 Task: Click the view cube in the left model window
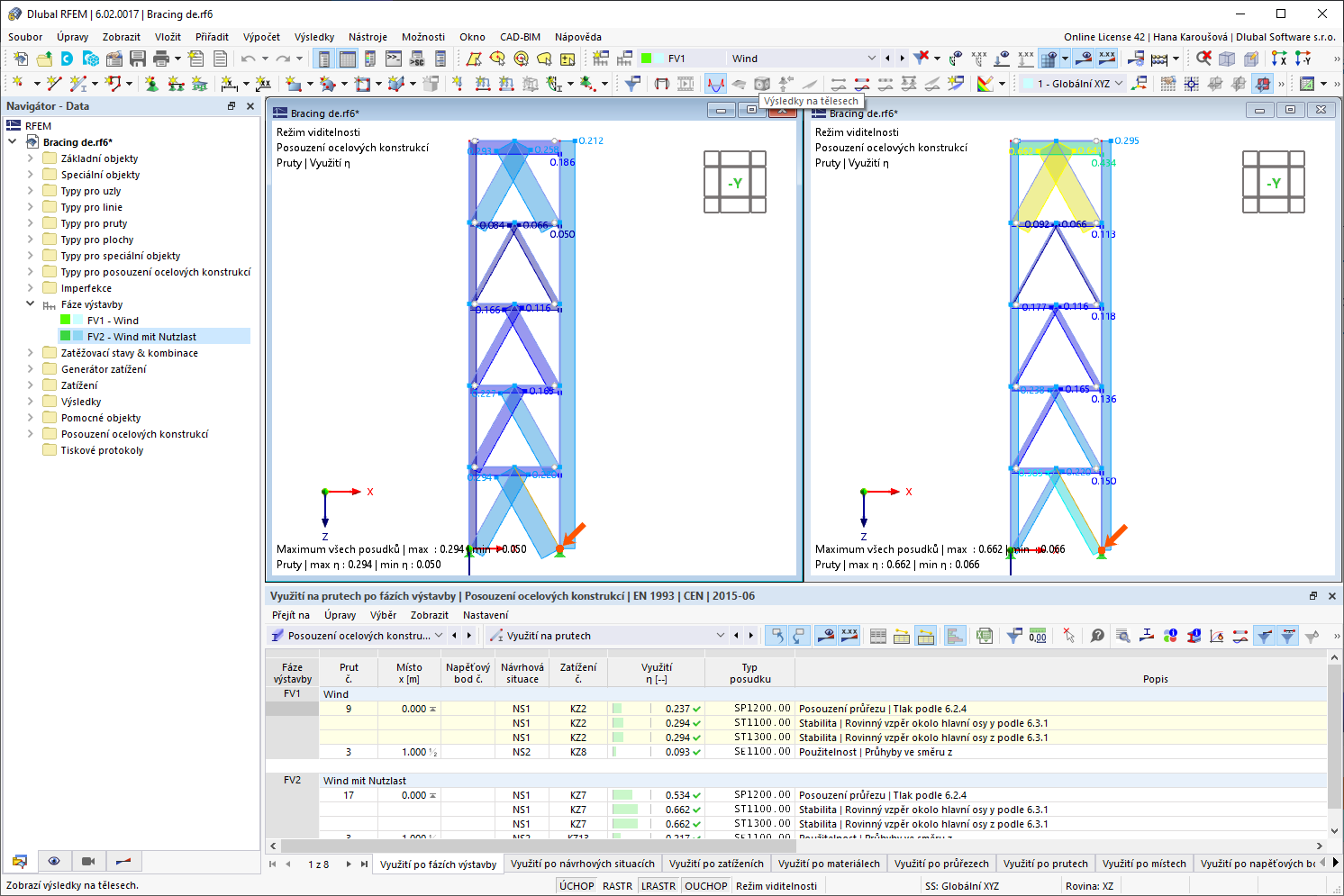(734, 182)
